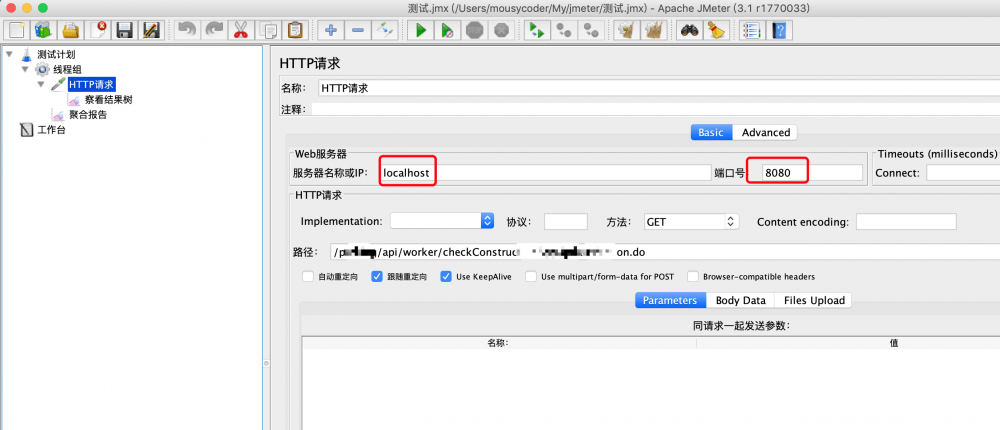The height and width of the screenshot is (430, 1000).
Task: Click the Toggle enable/disable toolbar icon
Action: (x=385, y=30)
